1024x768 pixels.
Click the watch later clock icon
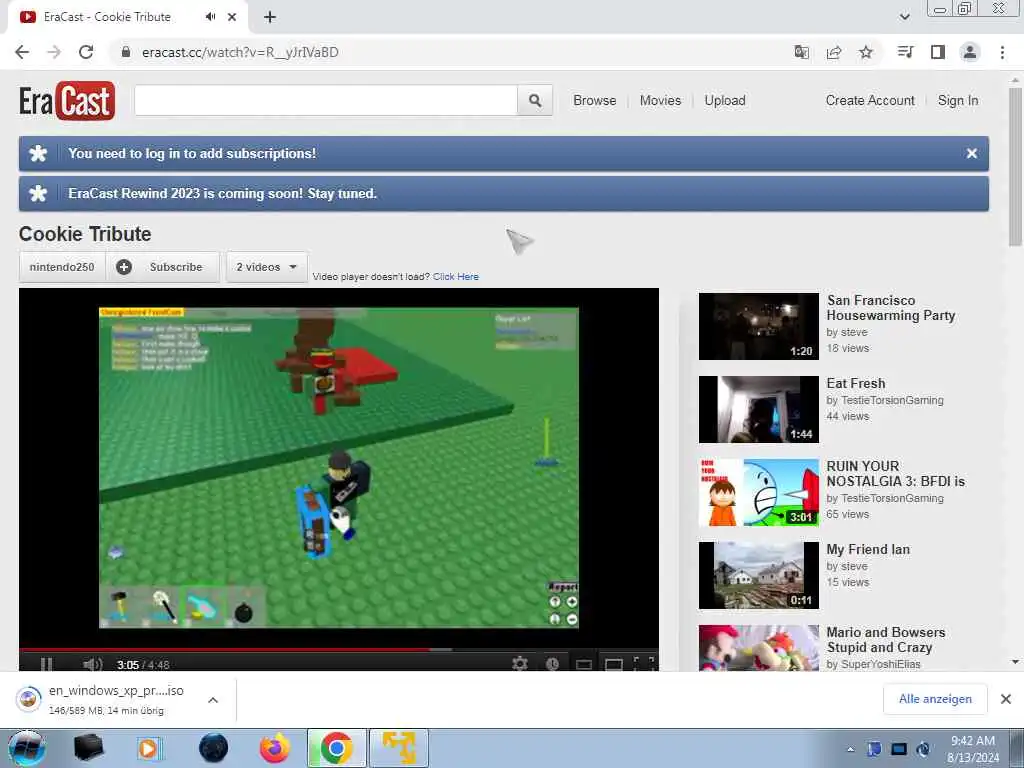pos(552,664)
